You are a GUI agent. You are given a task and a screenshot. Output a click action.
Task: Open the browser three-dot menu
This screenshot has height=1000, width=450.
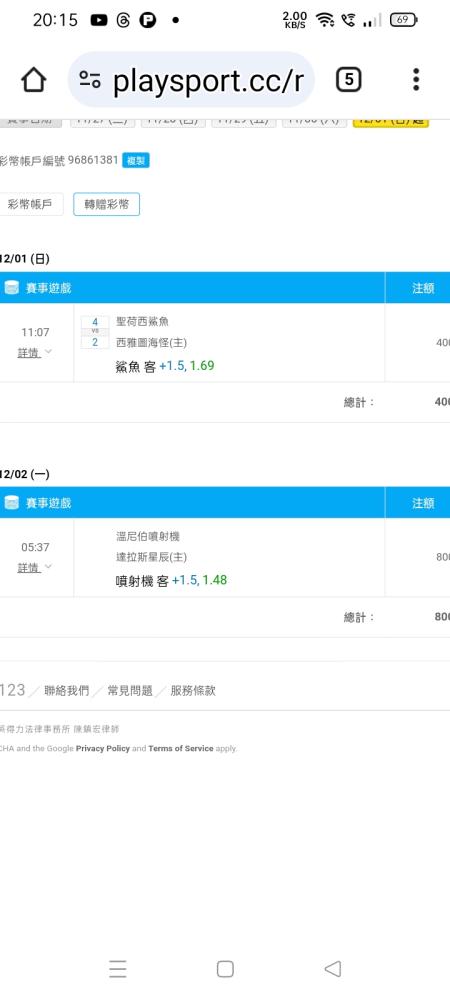click(x=416, y=80)
